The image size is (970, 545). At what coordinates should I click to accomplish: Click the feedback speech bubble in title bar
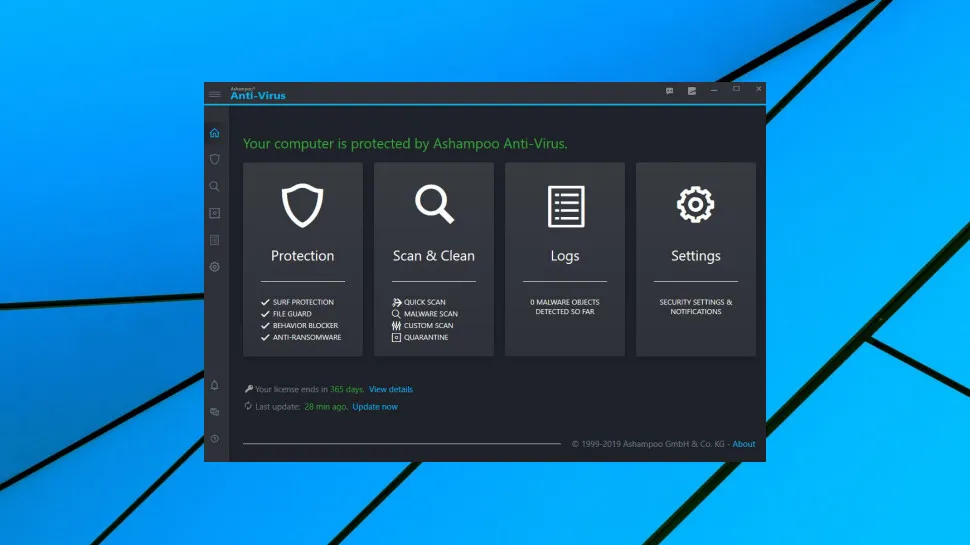[x=669, y=91]
